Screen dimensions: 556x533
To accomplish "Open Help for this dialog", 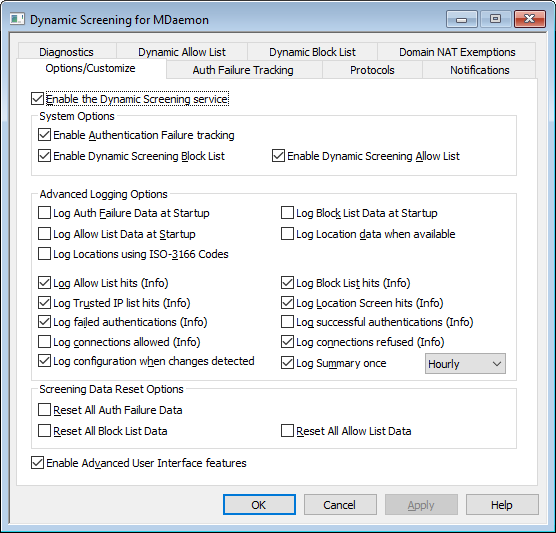I will coord(502,505).
